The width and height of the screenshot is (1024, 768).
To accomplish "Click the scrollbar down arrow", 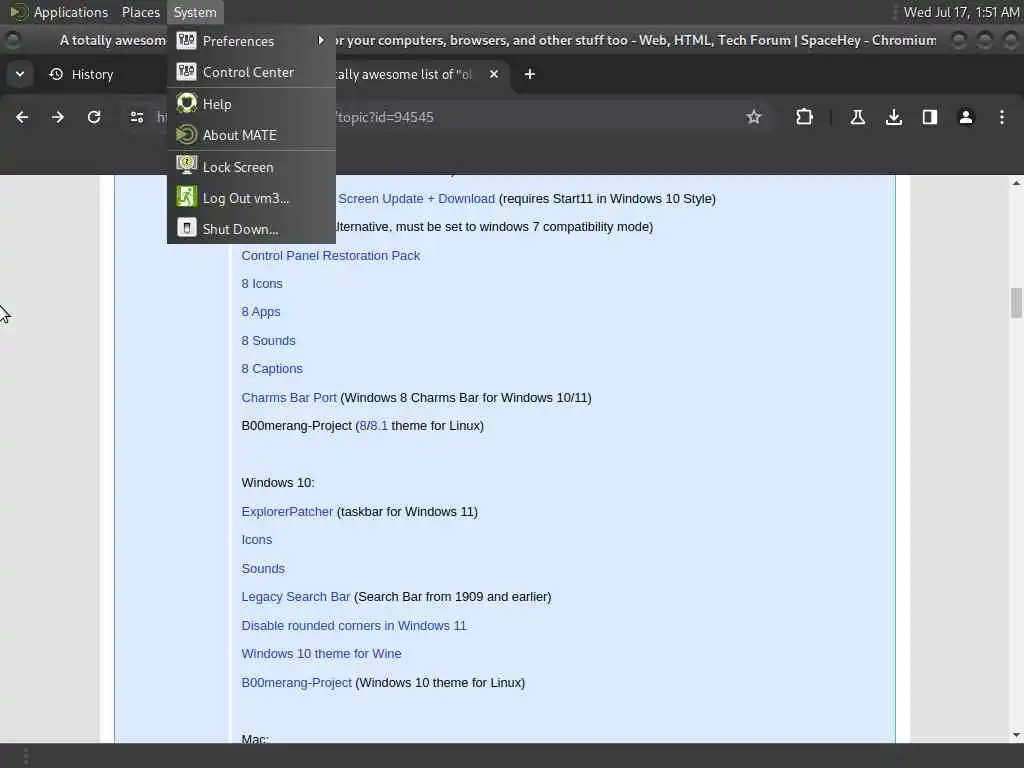I will (1016, 735).
